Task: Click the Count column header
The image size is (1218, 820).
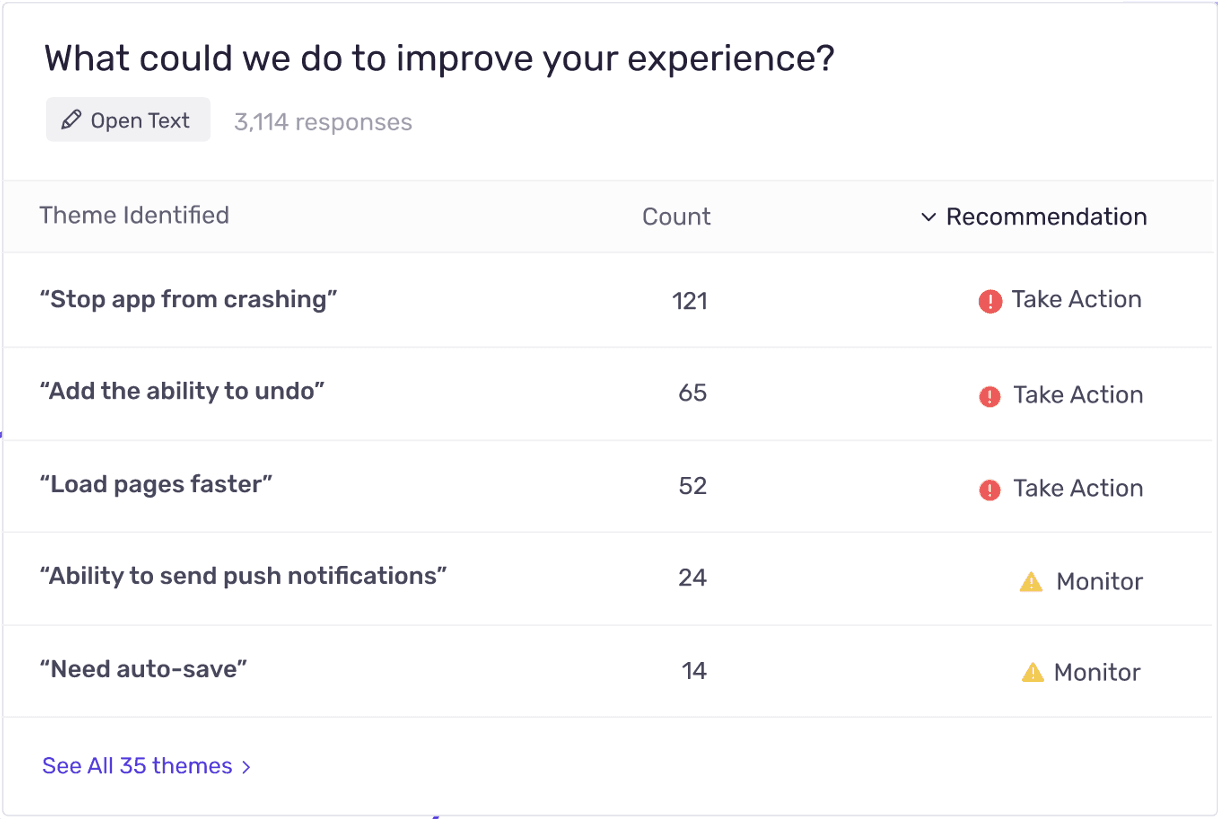Action: pos(676,216)
